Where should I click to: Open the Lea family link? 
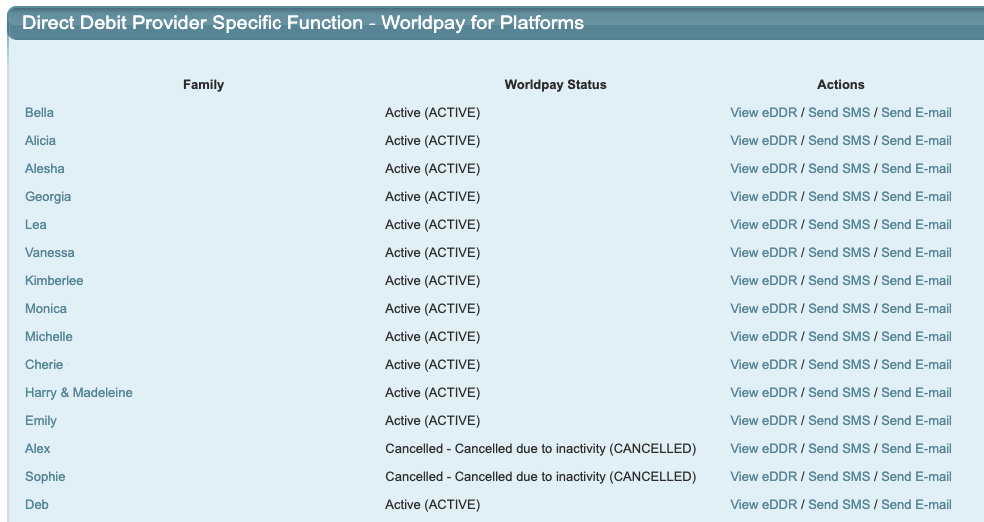point(36,225)
